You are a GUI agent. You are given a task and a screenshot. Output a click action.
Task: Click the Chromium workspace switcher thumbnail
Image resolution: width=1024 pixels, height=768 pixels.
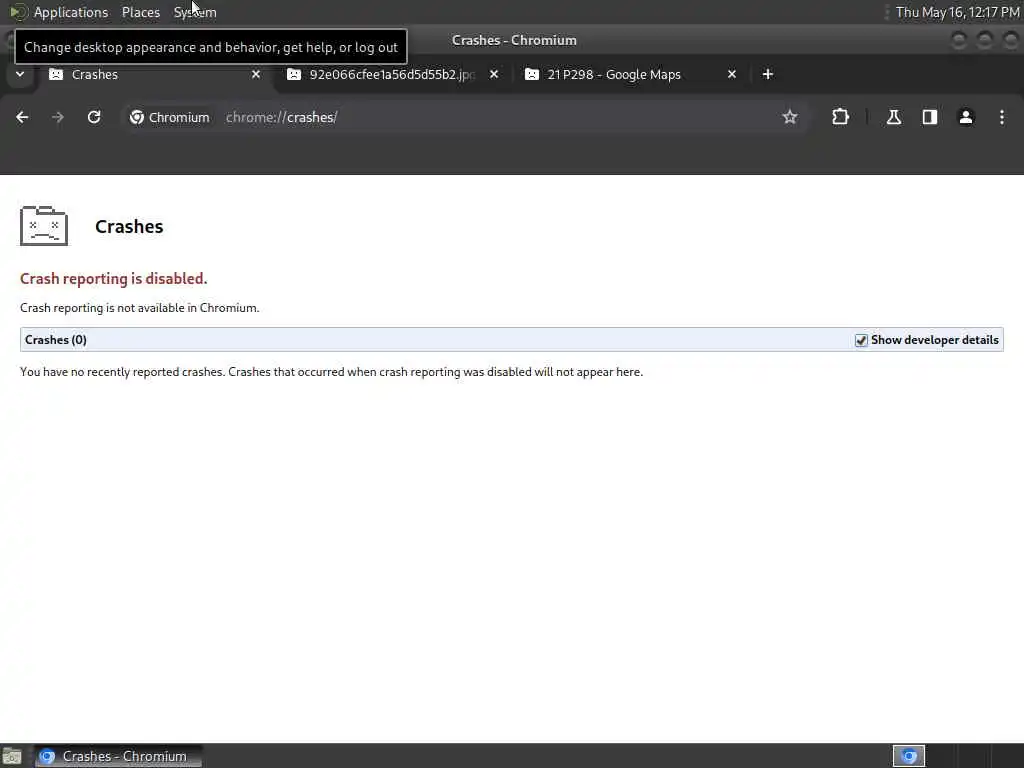(x=908, y=756)
